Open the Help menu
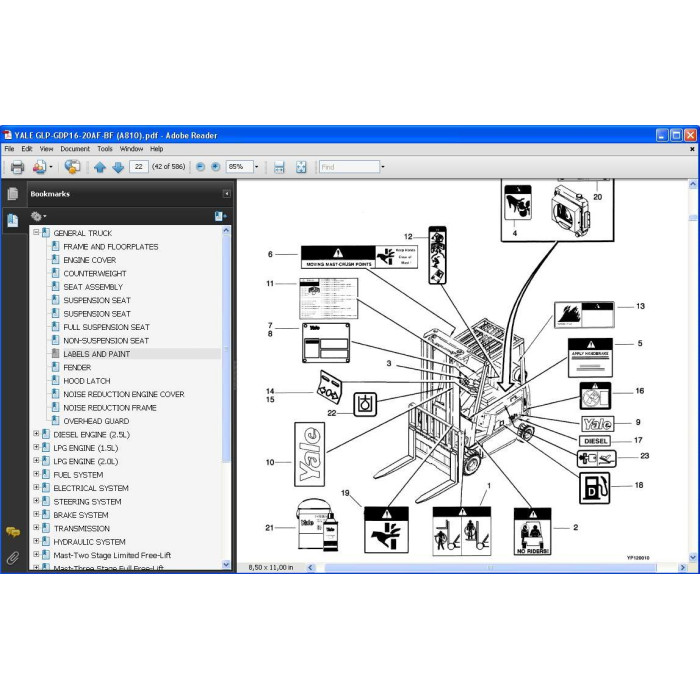Viewport: 700px width, 700px height. pos(156,149)
